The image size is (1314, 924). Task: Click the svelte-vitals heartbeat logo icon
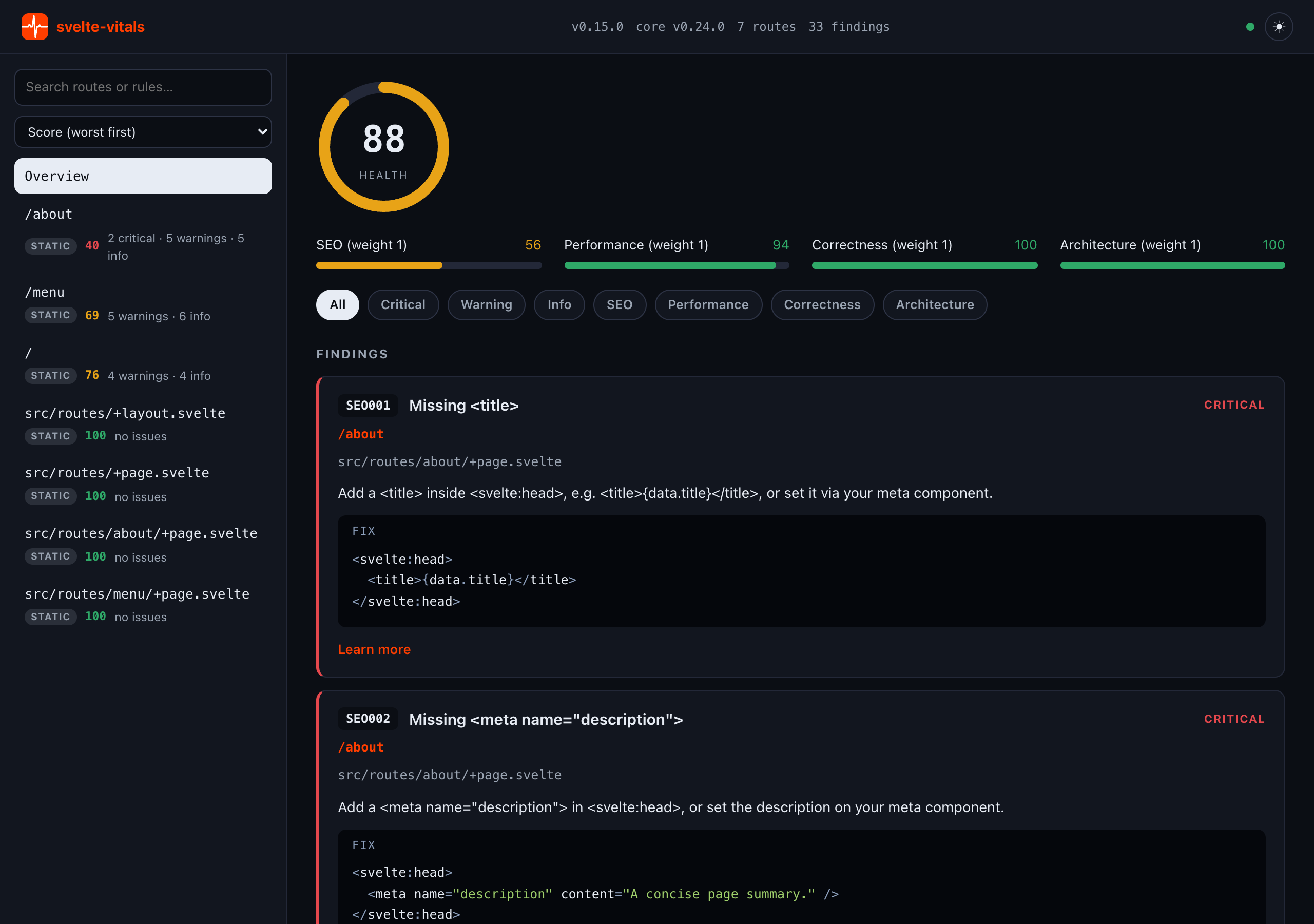(x=35, y=26)
